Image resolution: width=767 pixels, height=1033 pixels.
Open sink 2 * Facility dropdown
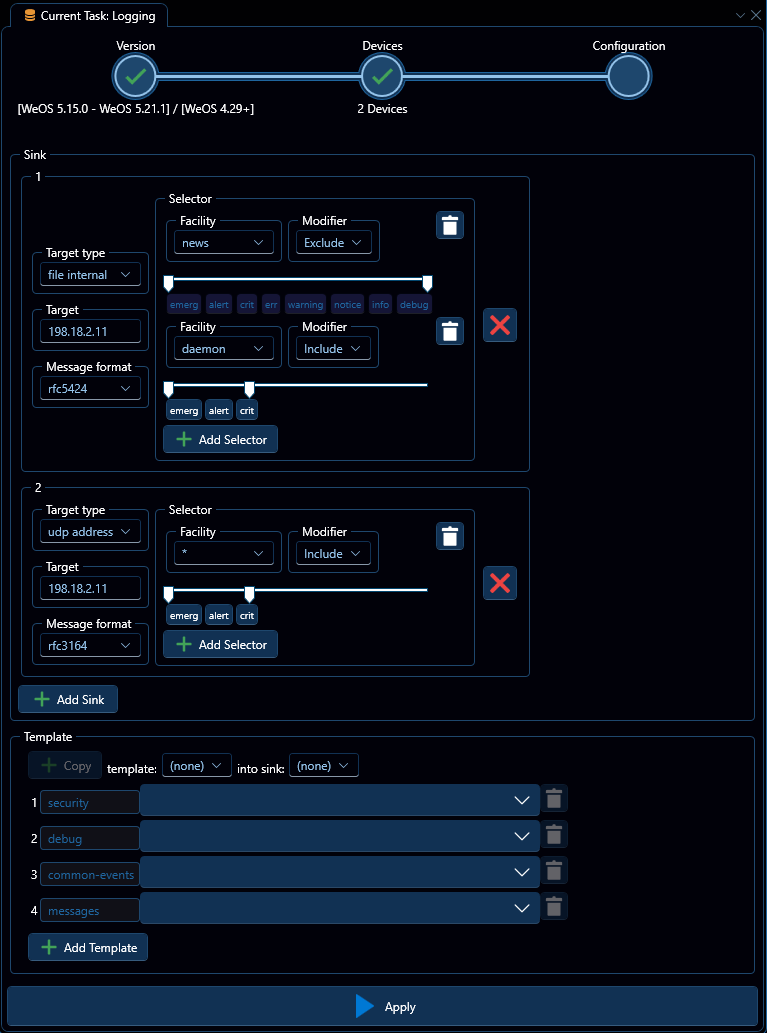click(224, 553)
